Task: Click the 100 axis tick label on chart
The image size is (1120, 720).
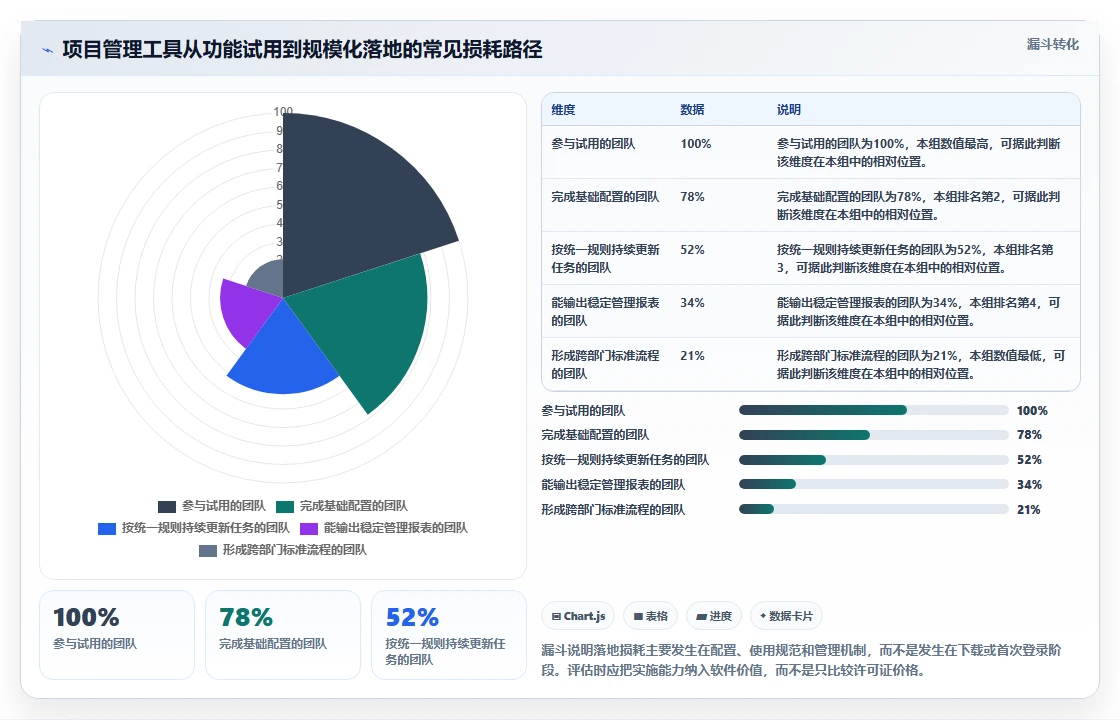Action: pos(283,111)
